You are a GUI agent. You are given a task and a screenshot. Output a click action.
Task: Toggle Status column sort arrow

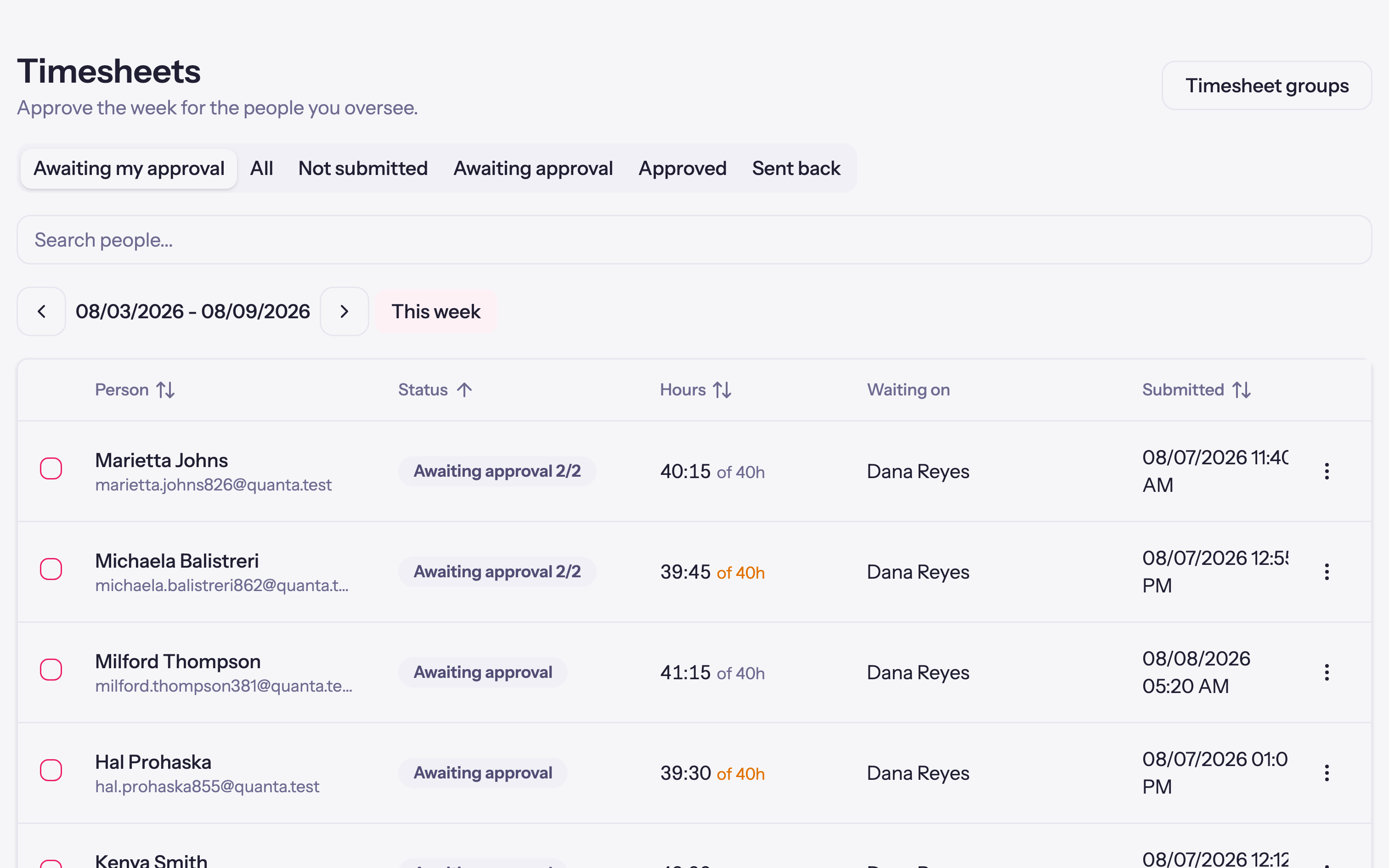pyautogui.click(x=464, y=390)
